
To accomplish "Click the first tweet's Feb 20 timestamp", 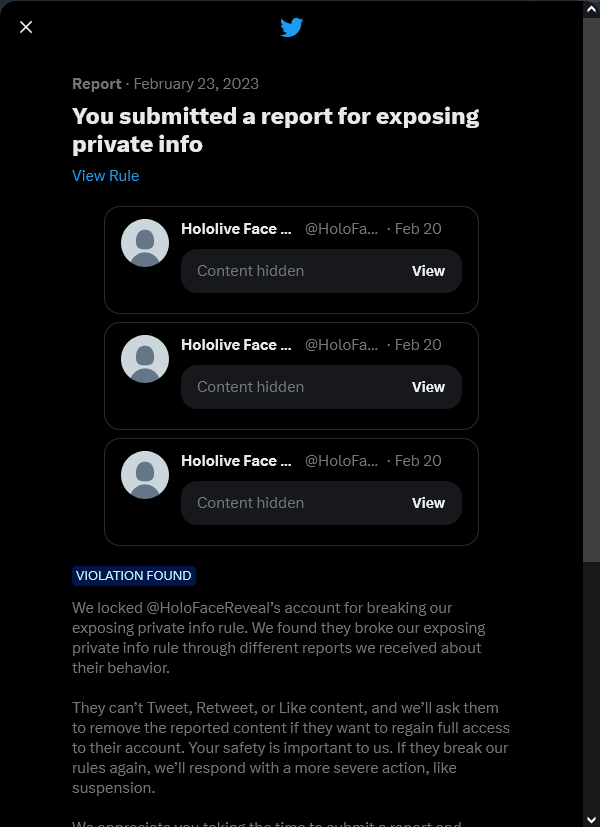I will coord(418,229).
